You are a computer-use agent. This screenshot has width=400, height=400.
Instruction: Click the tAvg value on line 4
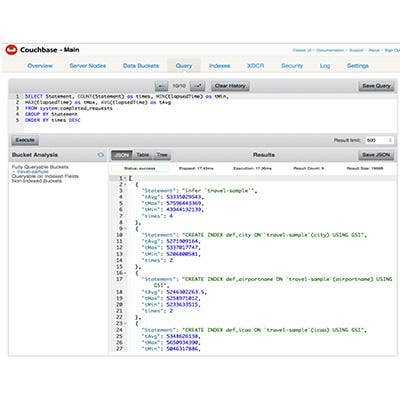pyautogui.click(x=184, y=197)
